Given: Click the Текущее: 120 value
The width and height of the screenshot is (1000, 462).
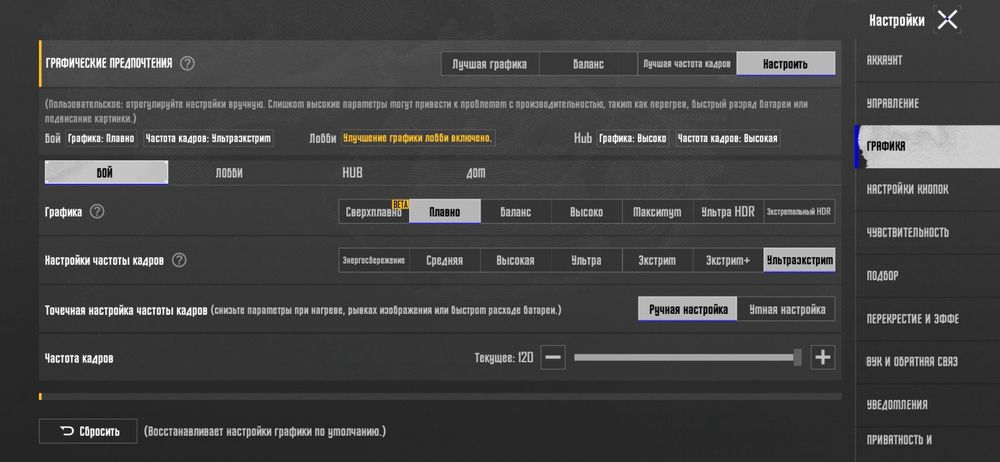Looking at the screenshot, I should pyautogui.click(x=504, y=358).
